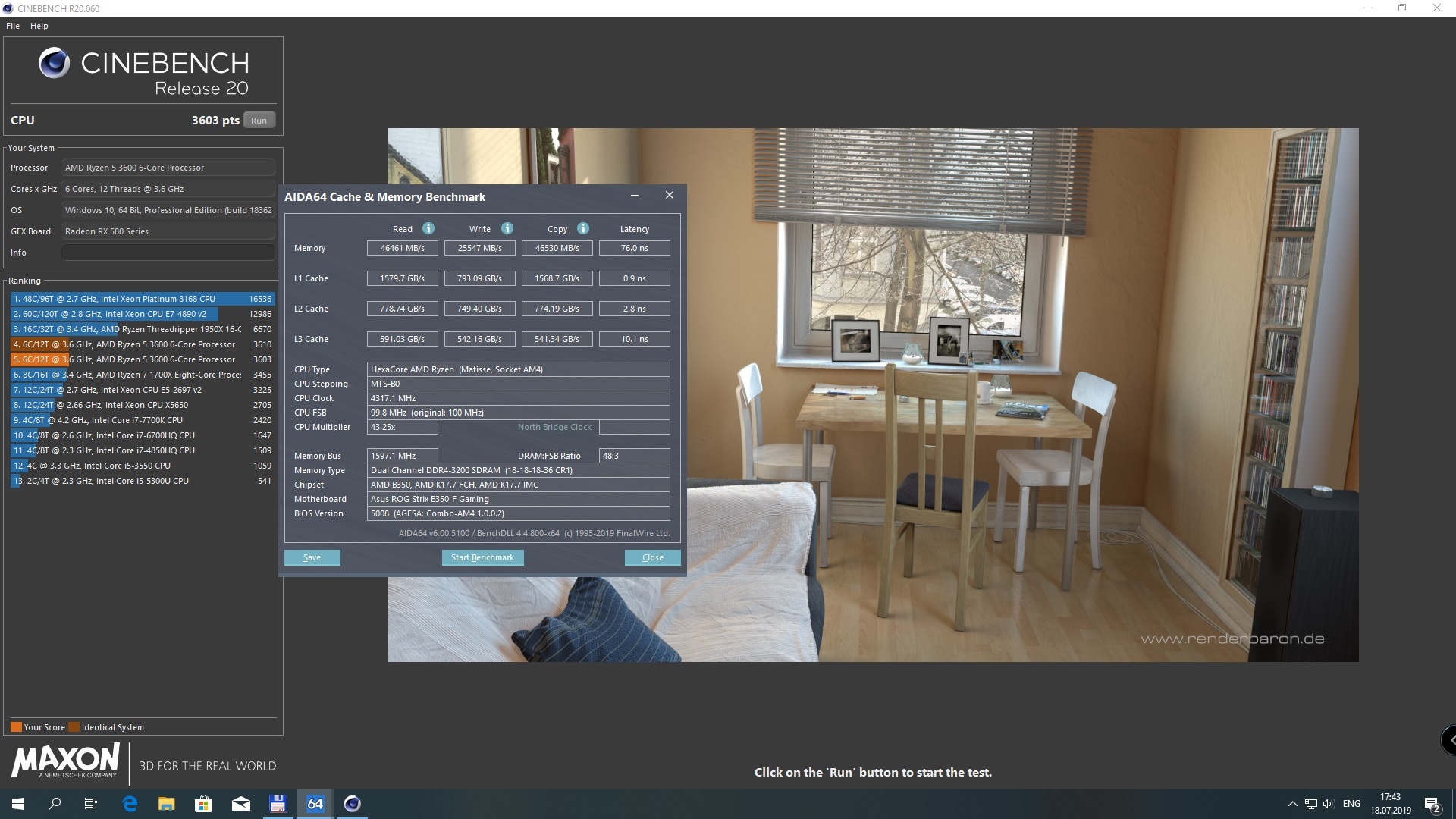Open Microsoft Edge from the taskbar
This screenshot has height=819, width=1456.
point(130,804)
